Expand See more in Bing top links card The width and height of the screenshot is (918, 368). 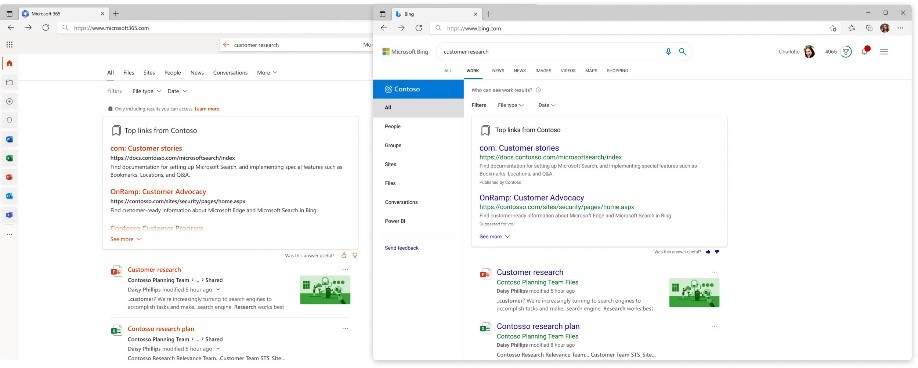pyautogui.click(x=495, y=236)
